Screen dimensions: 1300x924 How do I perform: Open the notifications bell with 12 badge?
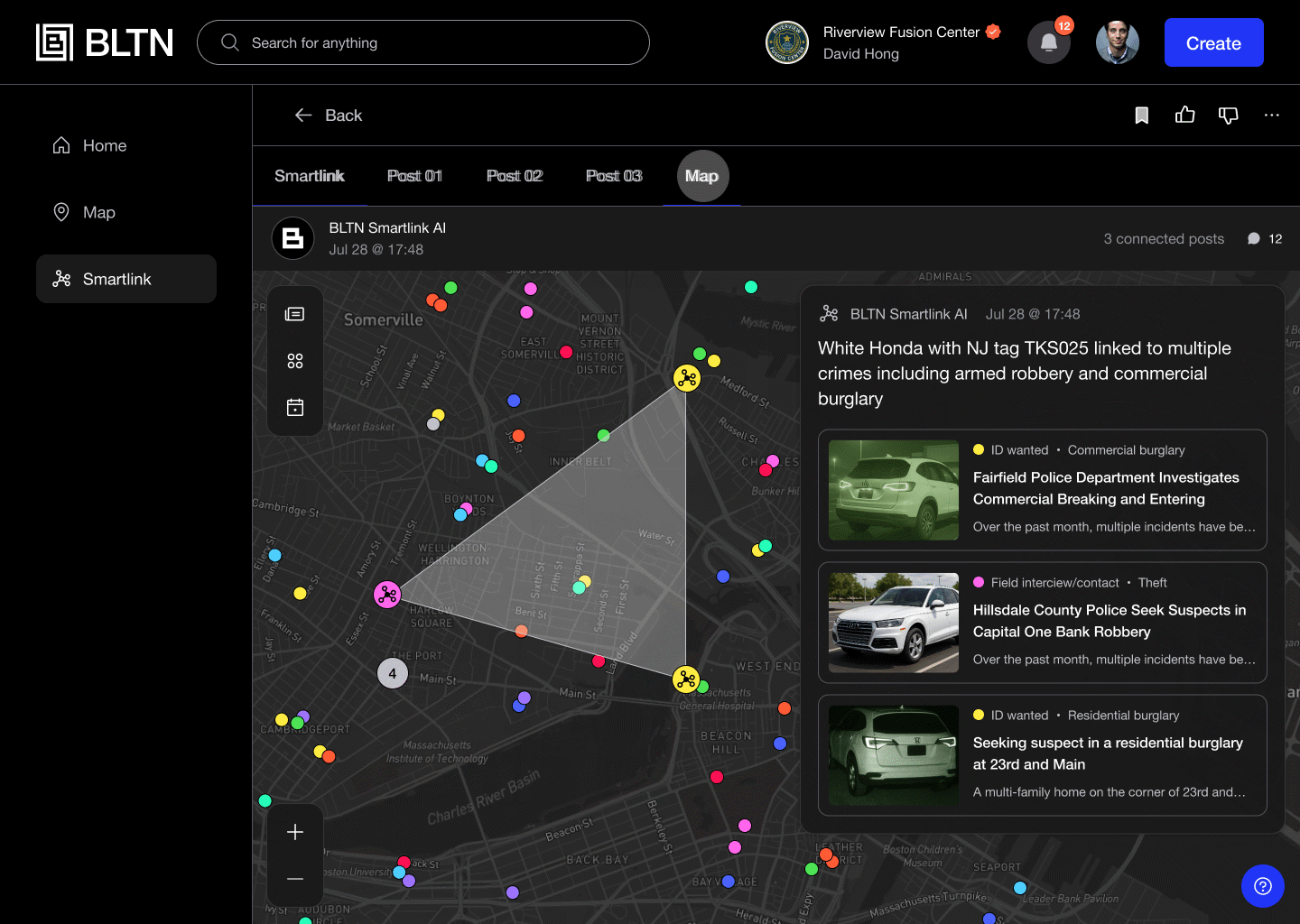1049,42
